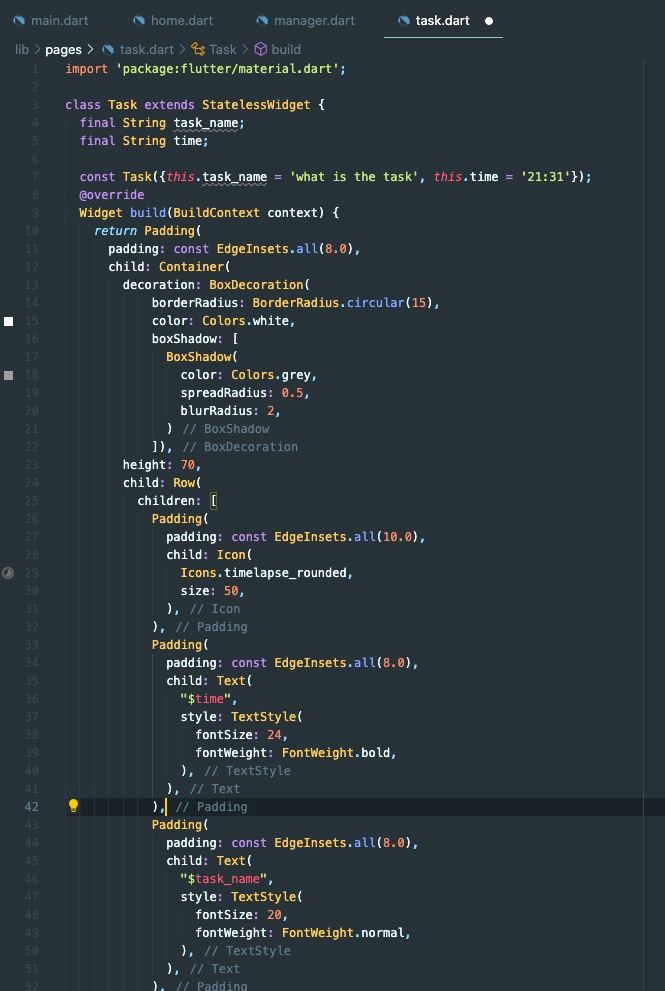The height and width of the screenshot is (991, 665).
Task: Click grey color swatch on line 18 gutter
Action: pyautogui.click(x=9, y=375)
